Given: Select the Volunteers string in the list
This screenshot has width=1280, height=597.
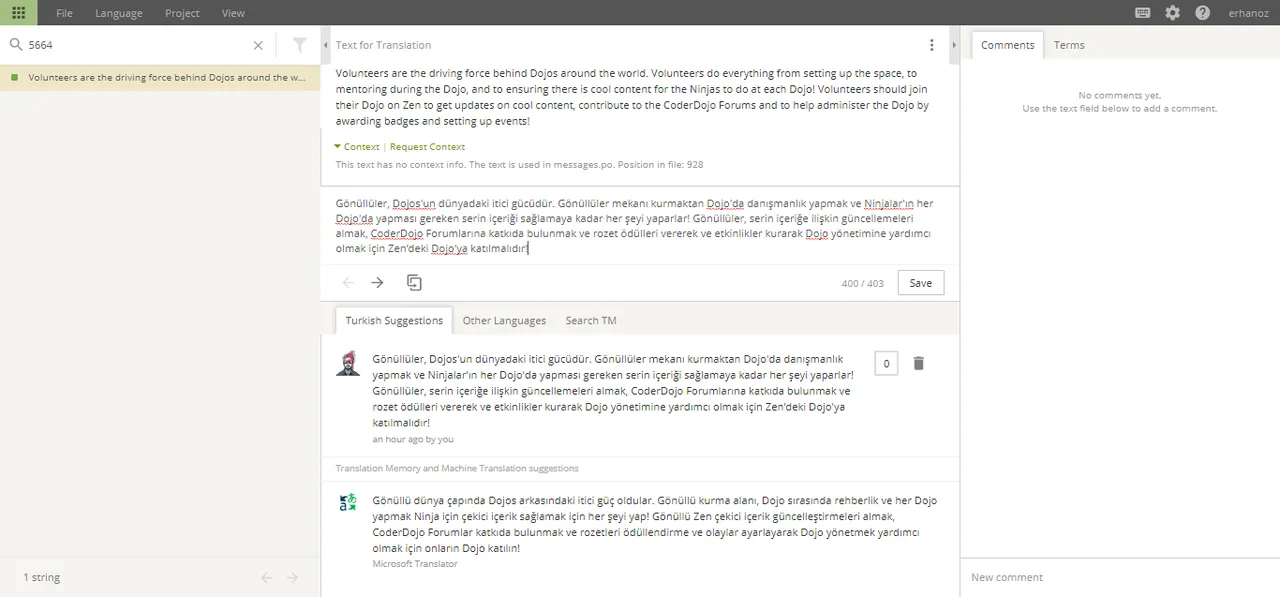Looking at the screenshot, I should coord(160,77).
